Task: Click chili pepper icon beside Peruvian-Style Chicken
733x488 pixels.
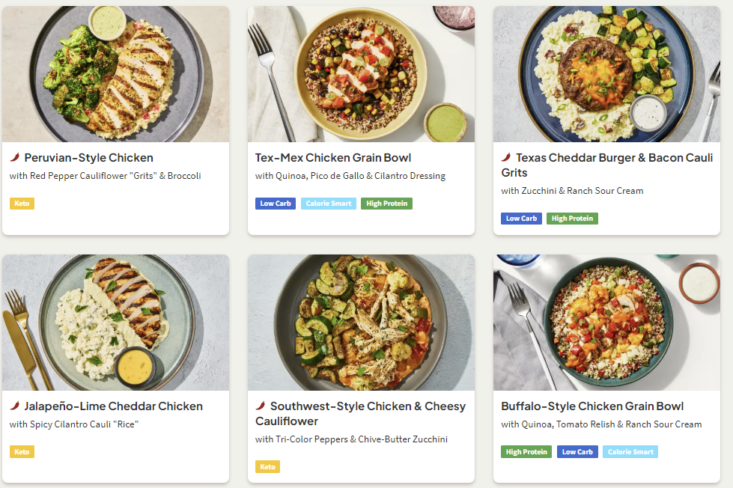Action: coord(15,158)
